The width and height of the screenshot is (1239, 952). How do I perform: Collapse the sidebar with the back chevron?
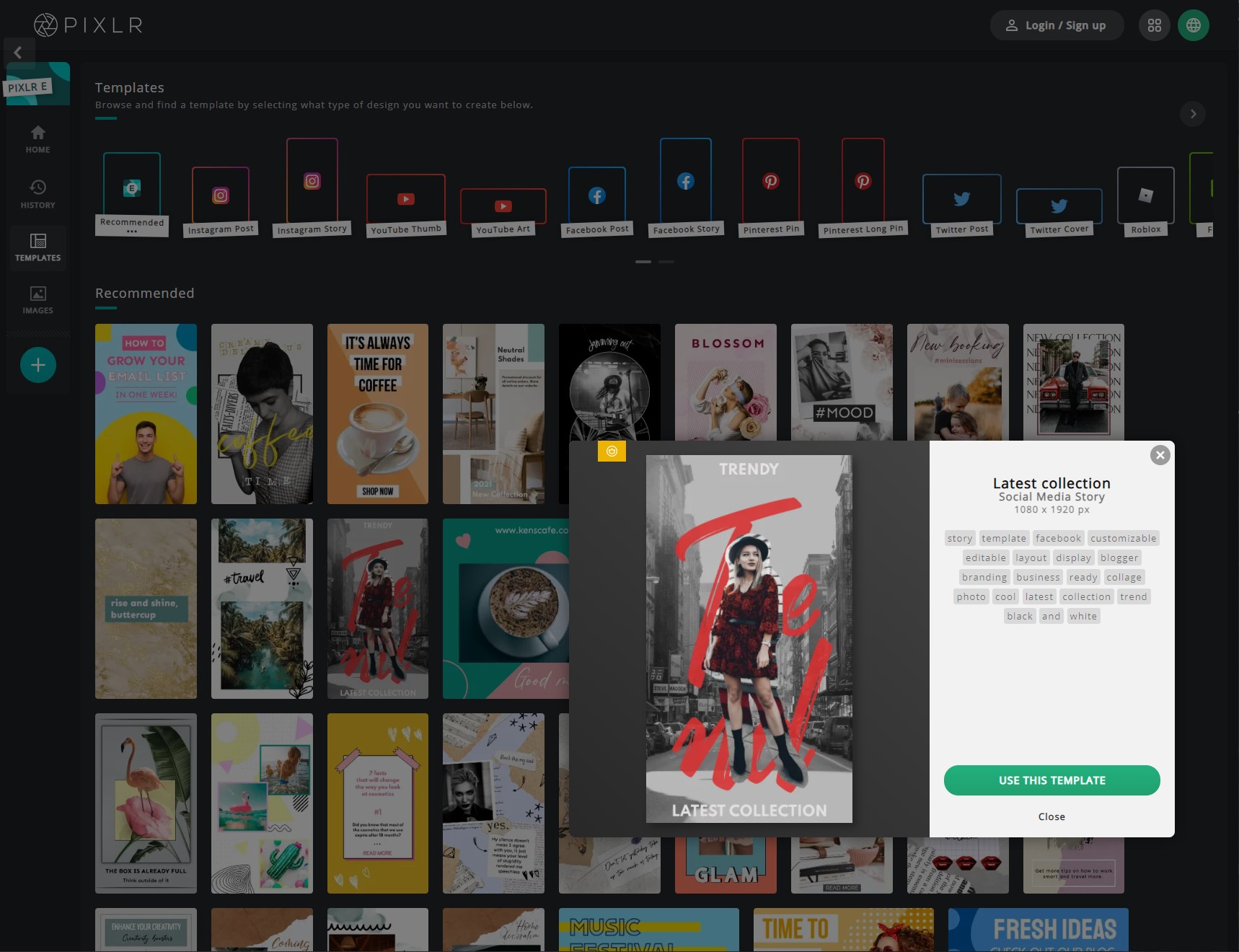click(x=19, y=51)
